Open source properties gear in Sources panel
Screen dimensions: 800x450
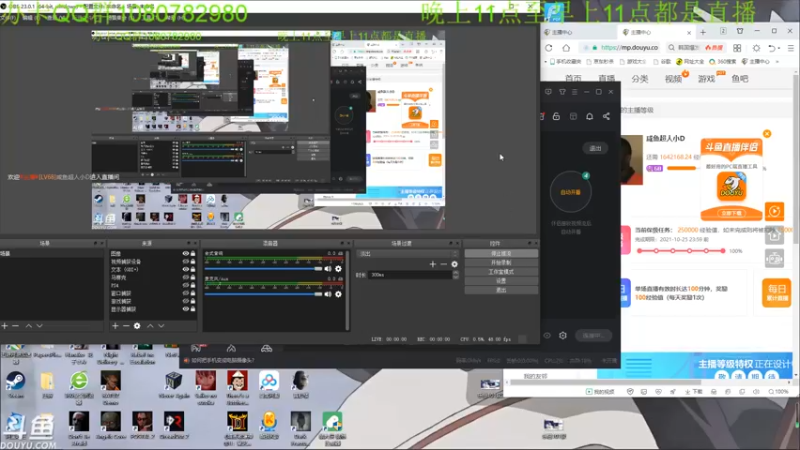pyautogui.click(x=137, y=326)
